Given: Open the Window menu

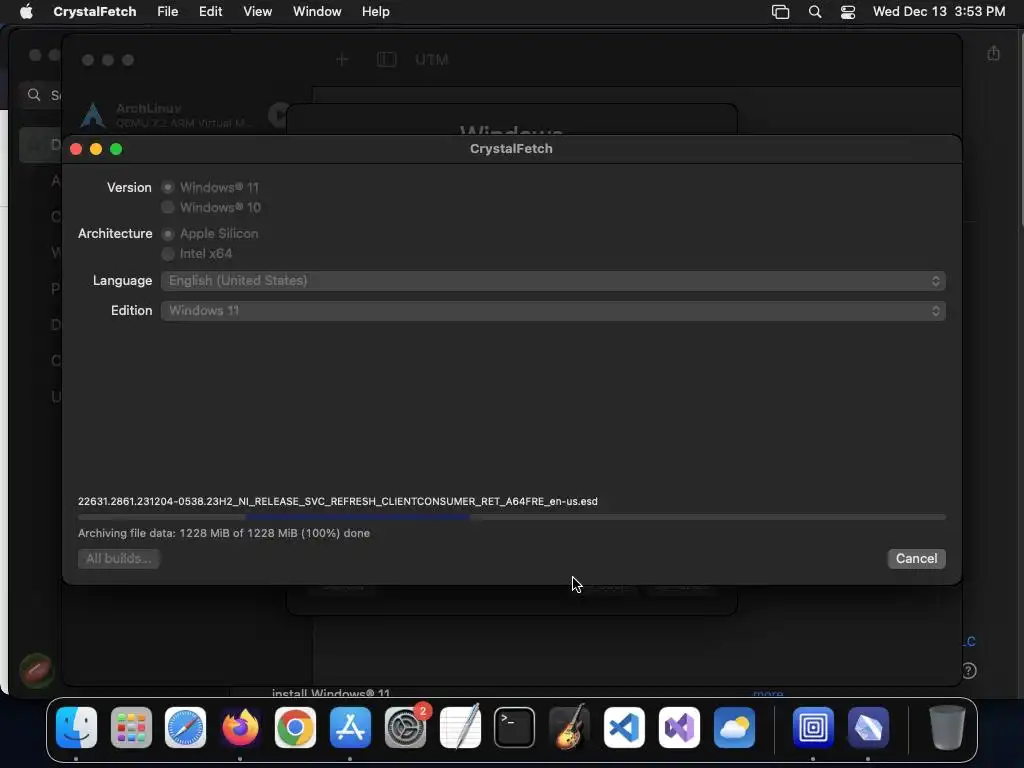Looking at the screenshot, I should click(317, 12).
